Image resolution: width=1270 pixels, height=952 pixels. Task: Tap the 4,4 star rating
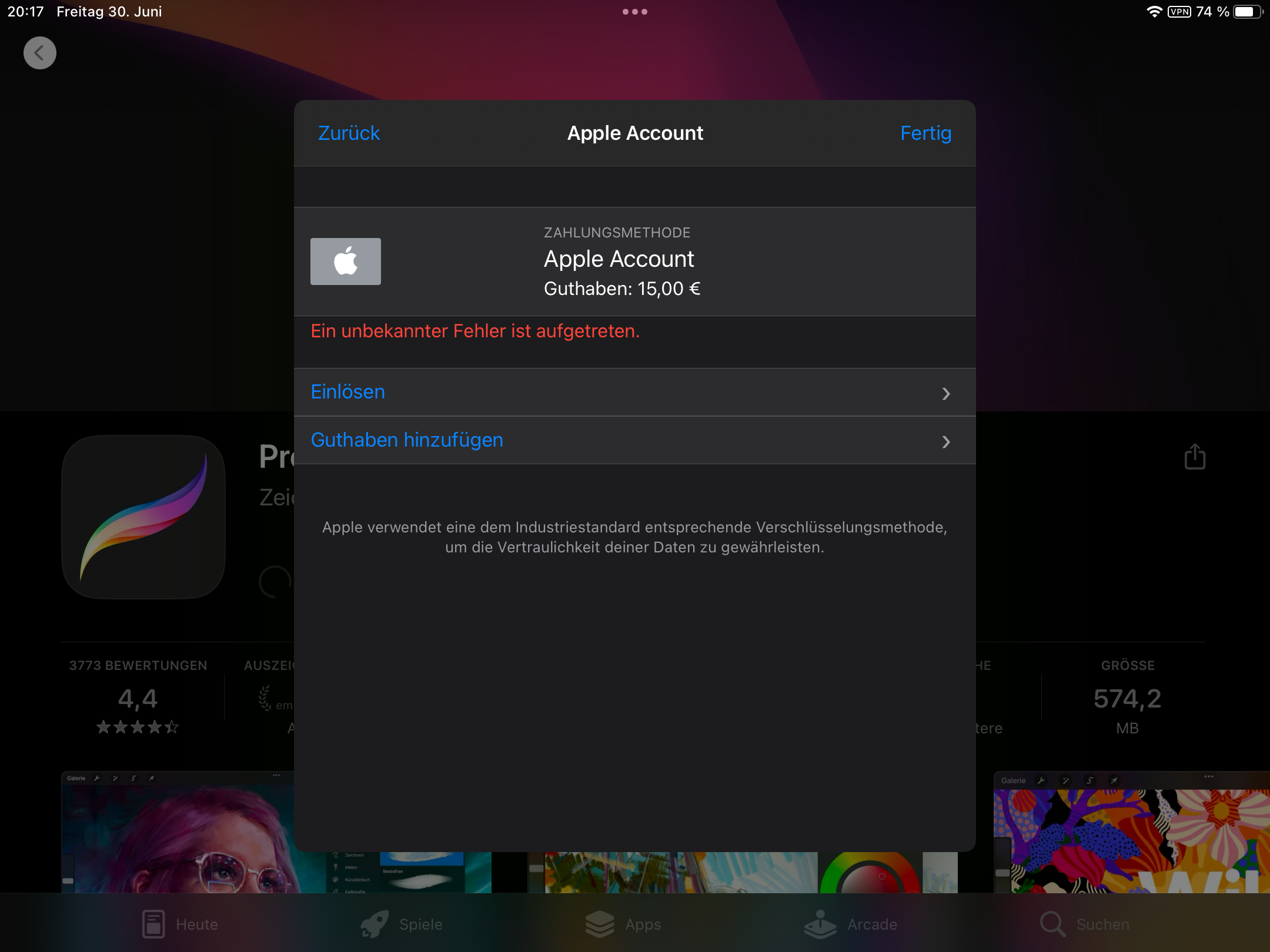(138, 698)
